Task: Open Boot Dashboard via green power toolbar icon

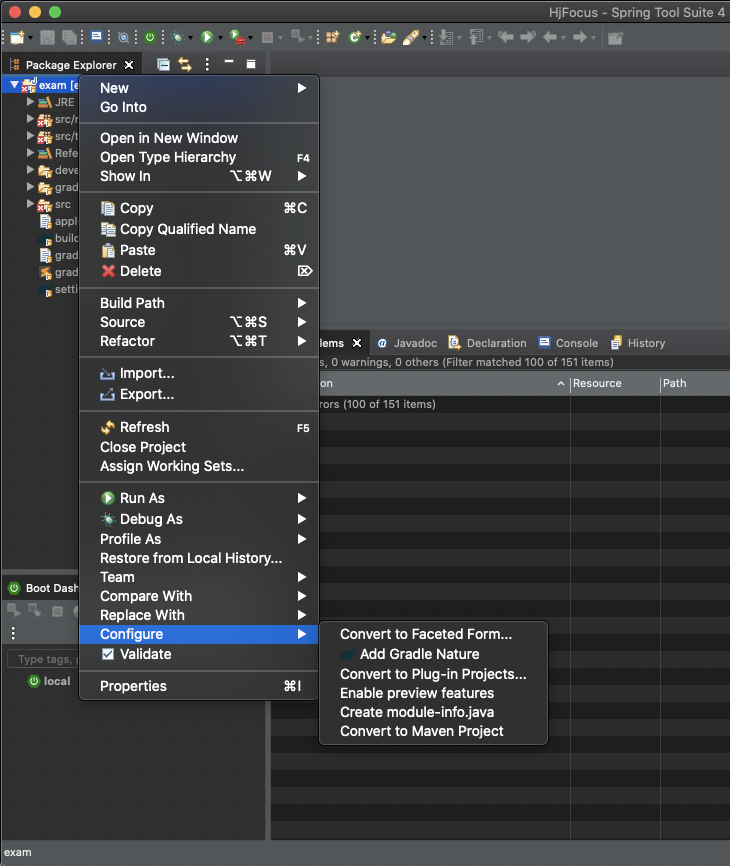Action: 150,38
